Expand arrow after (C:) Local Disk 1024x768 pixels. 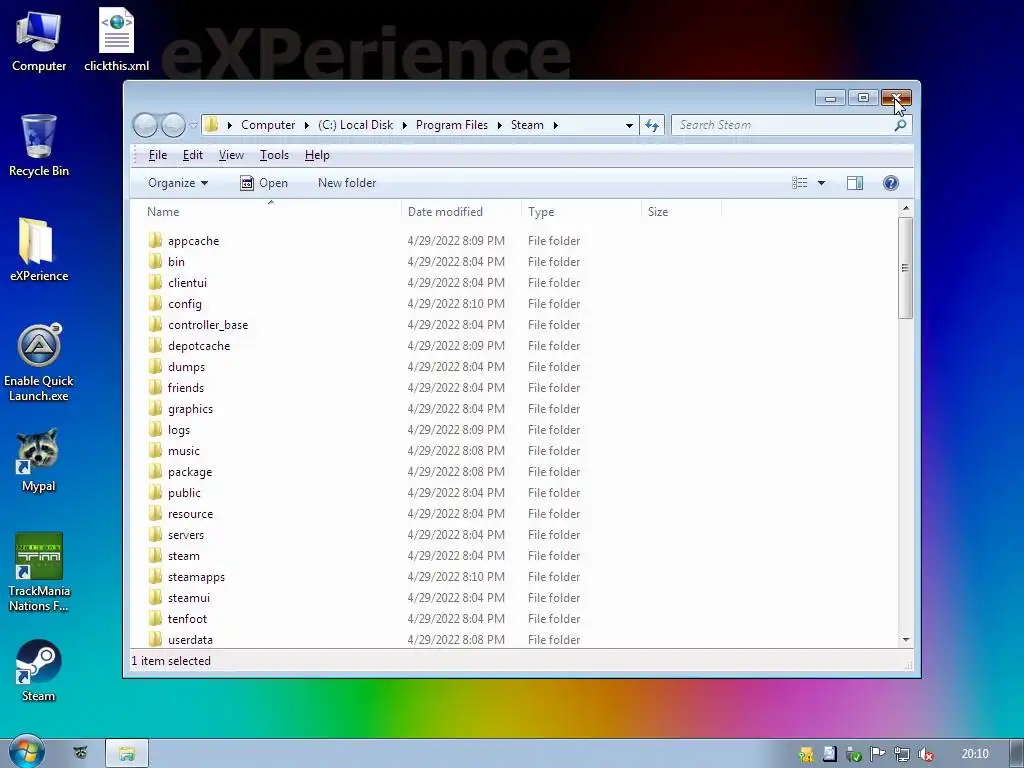point(404,125)
